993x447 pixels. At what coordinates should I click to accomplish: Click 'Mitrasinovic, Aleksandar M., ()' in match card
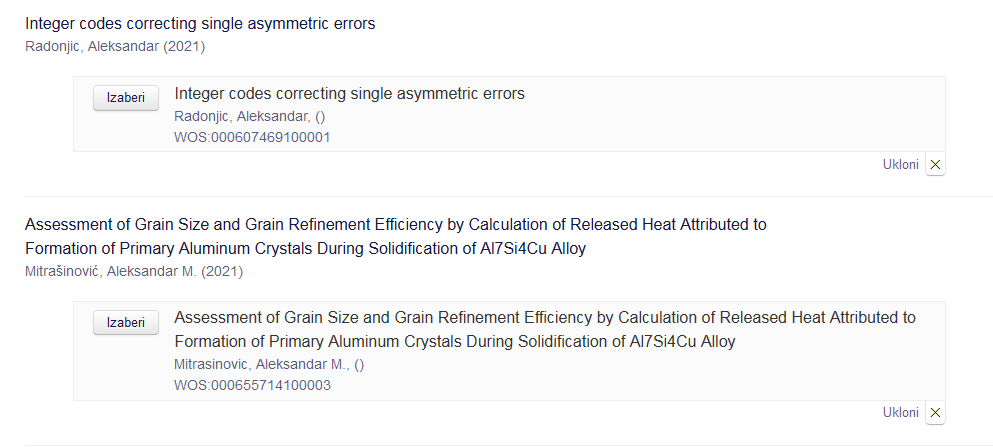pyautogui.click(x=269, y=364)
